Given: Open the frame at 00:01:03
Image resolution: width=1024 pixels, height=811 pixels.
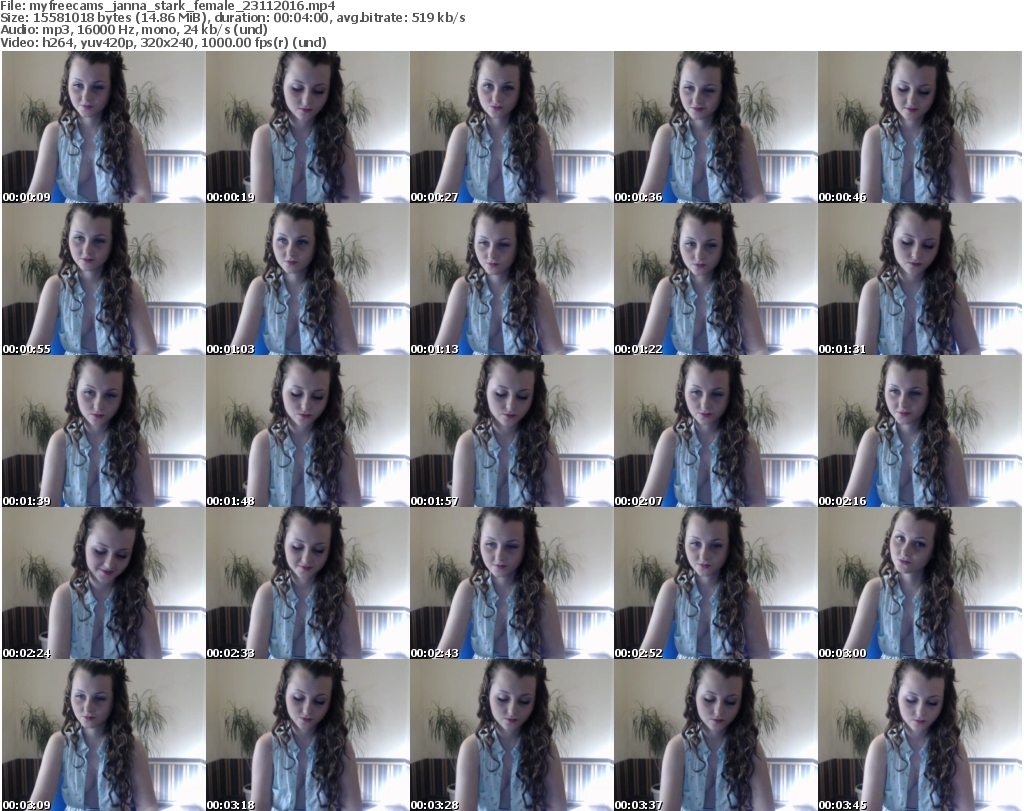Looking at the screenshot, I should coord(308,279).
